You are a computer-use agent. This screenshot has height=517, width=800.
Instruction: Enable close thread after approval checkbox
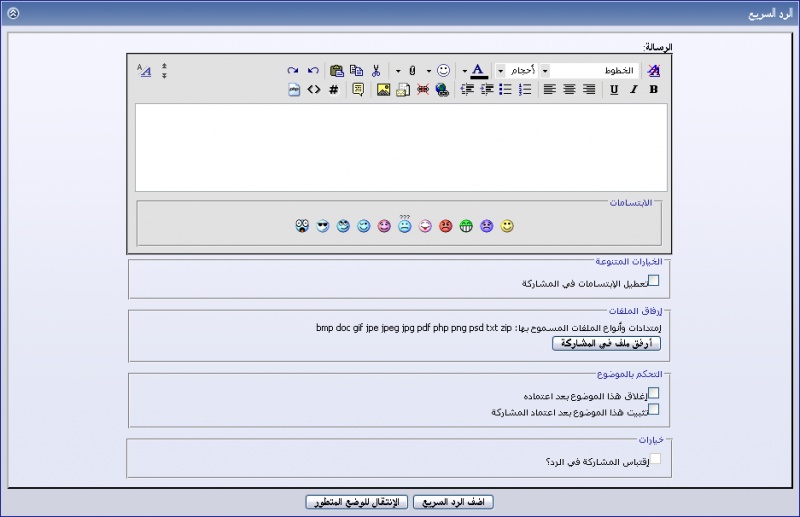[x=654, y=393]
